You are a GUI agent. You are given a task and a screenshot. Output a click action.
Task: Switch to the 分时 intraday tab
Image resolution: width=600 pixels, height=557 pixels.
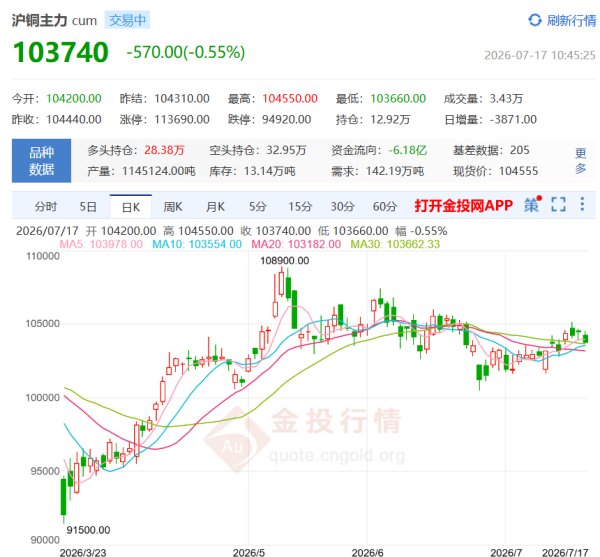[x=46, y=207]
